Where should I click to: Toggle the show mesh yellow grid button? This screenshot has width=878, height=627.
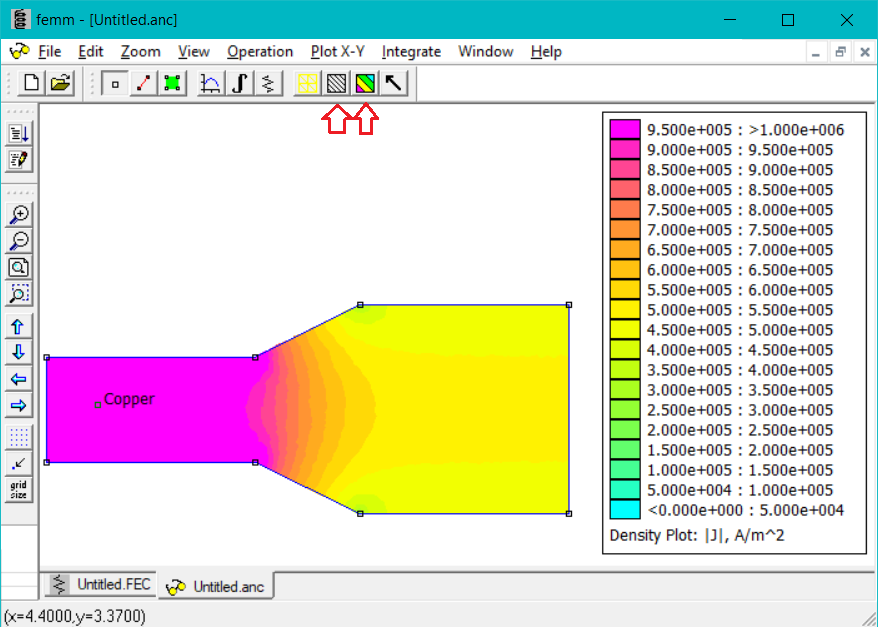point(307,84)
